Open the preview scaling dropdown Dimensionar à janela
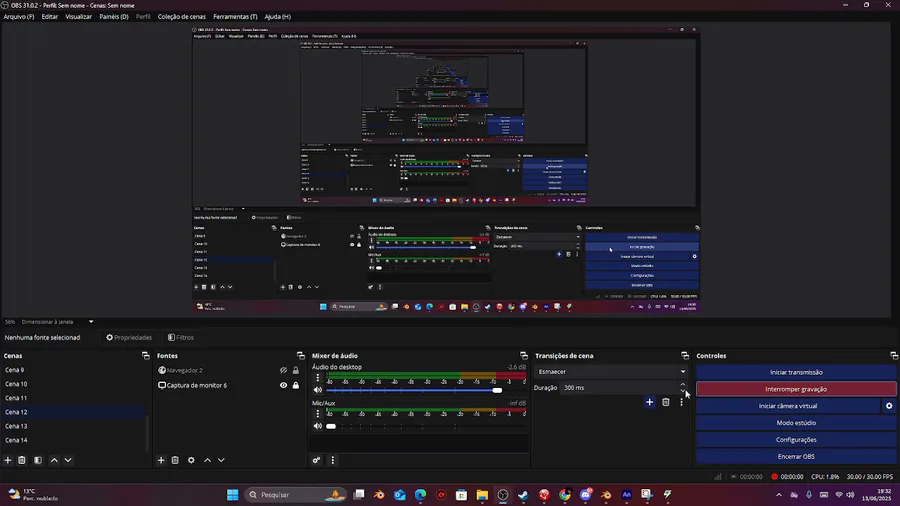The width and height of the screenshot is (900, 506). tap(57, 322)
